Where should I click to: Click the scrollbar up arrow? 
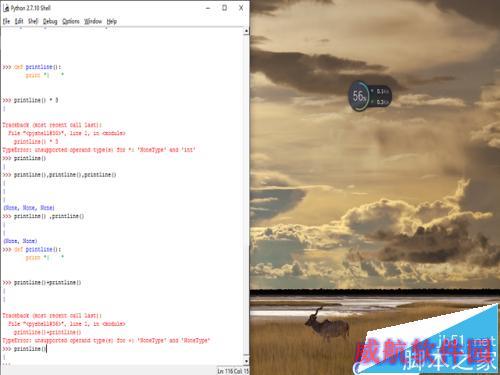(x=246, y=31)
